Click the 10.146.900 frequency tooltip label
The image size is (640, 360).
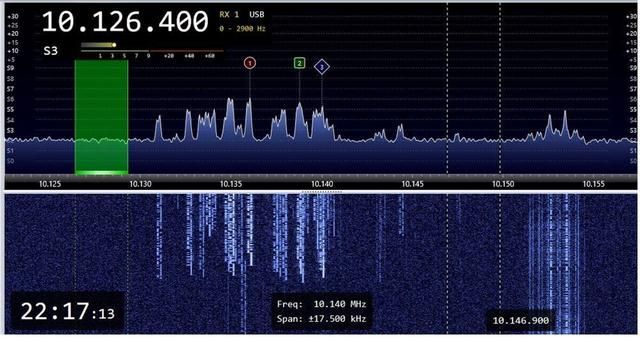(x=520, y=321)
